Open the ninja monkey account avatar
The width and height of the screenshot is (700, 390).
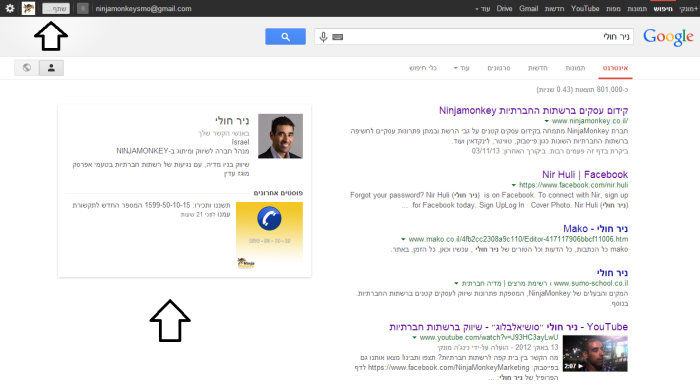click(x=28, y=8)
